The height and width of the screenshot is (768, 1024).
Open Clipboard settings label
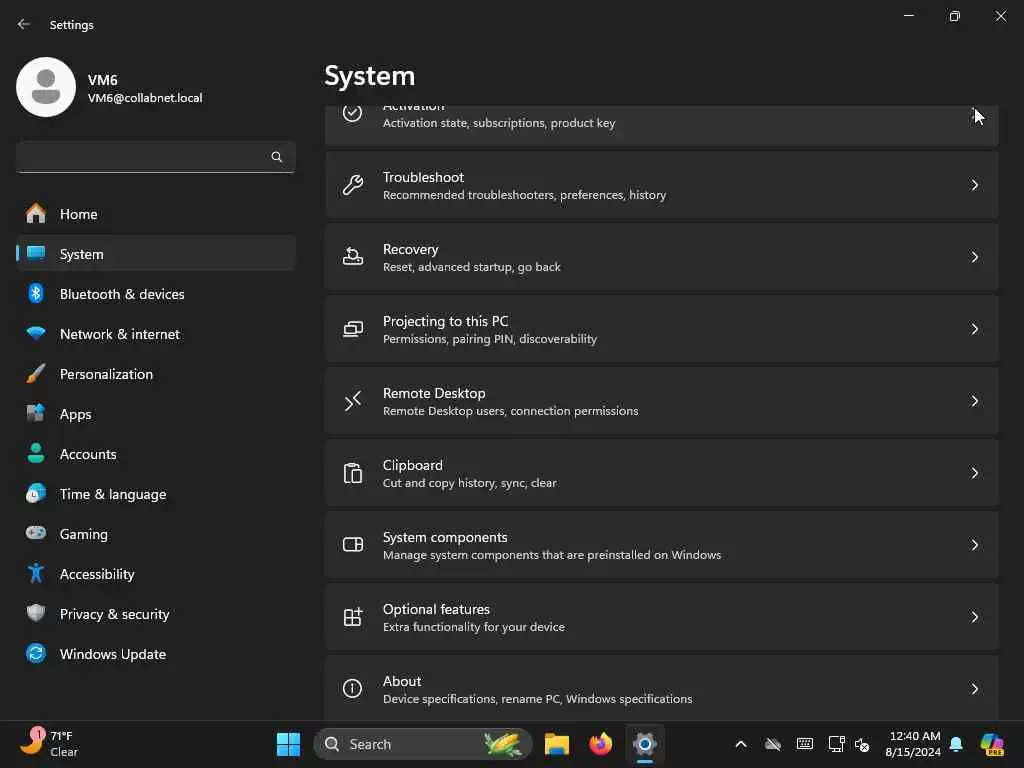click(x=412, y=465)
